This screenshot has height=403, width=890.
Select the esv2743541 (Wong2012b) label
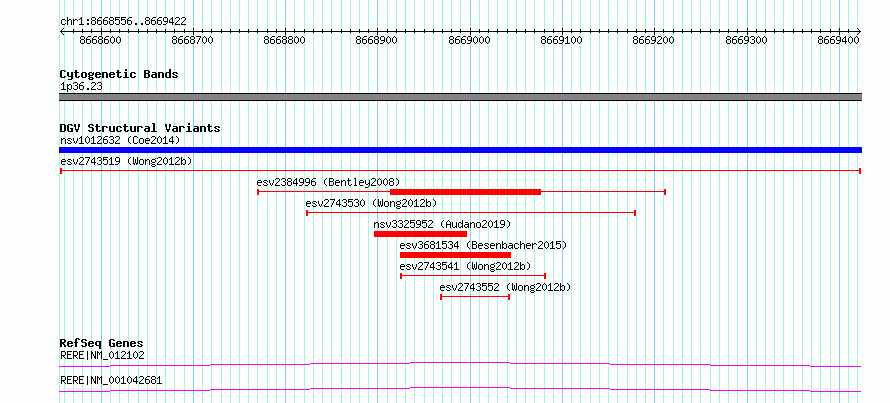[465, 266]
